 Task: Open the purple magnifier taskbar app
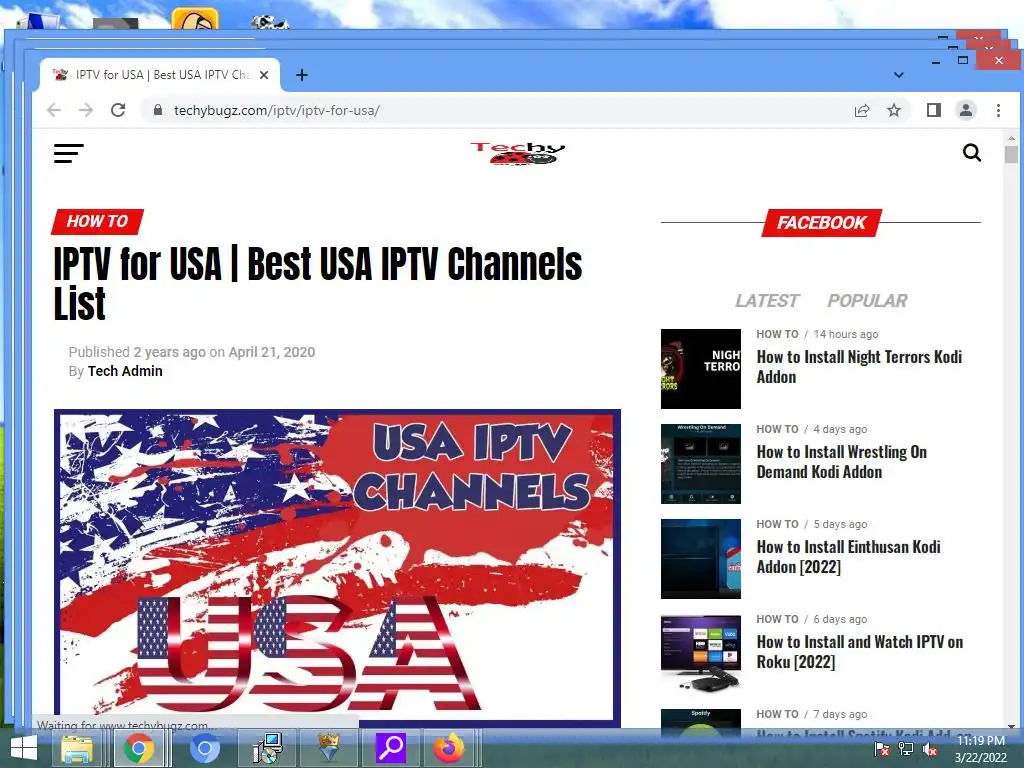[x=391, y=748]
